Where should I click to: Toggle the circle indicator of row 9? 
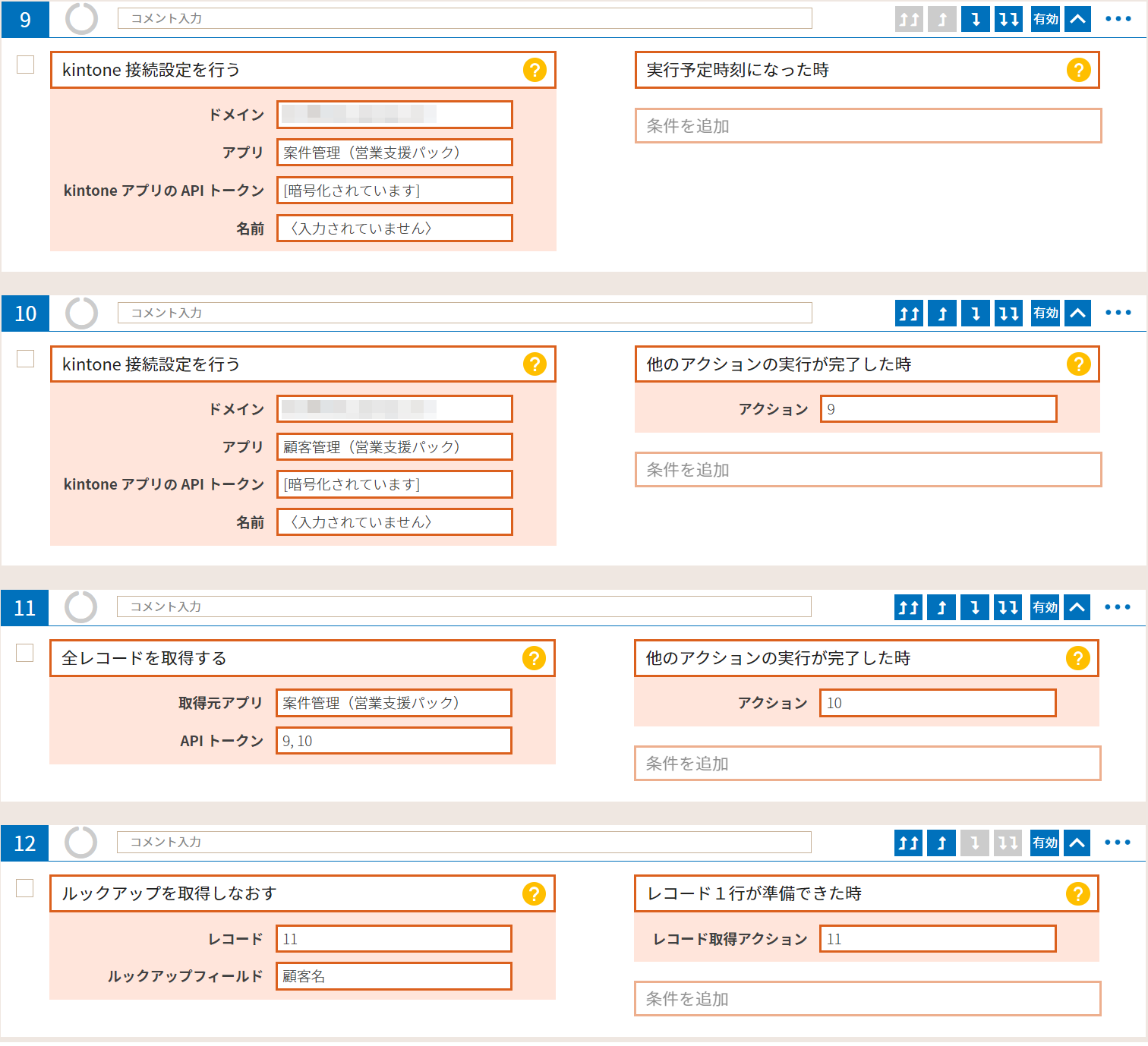82,19
